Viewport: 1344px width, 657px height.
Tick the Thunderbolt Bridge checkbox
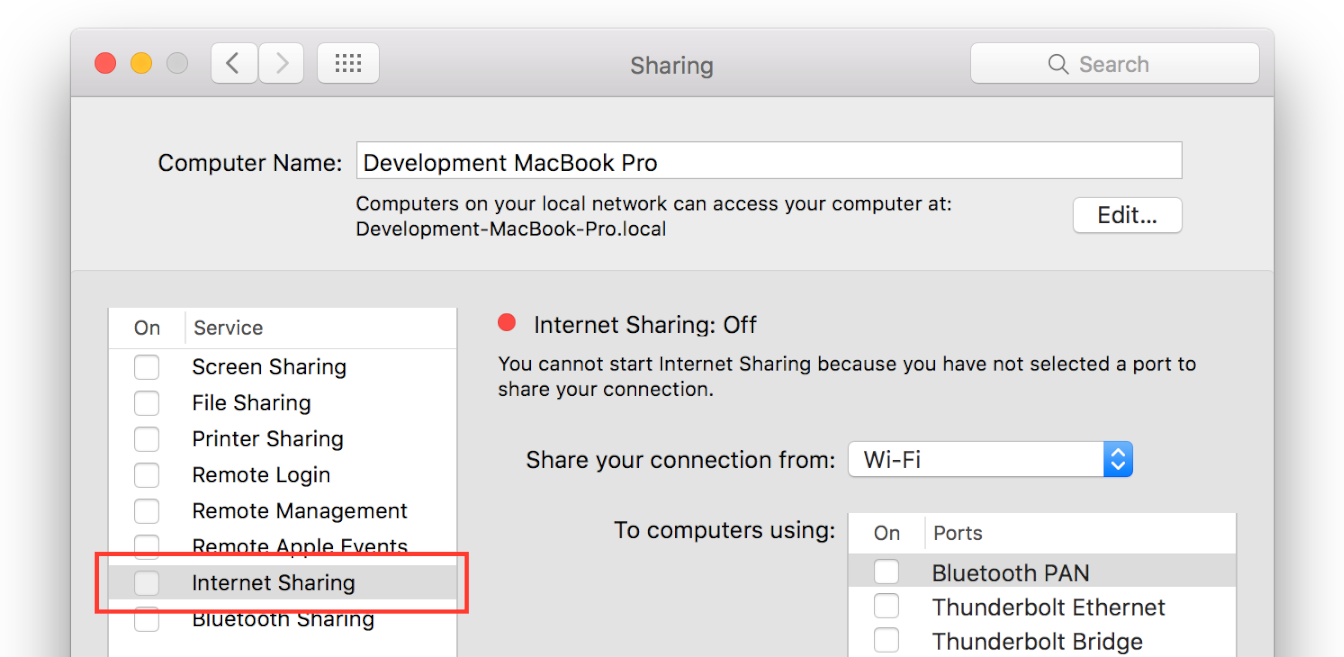point(886,640)
